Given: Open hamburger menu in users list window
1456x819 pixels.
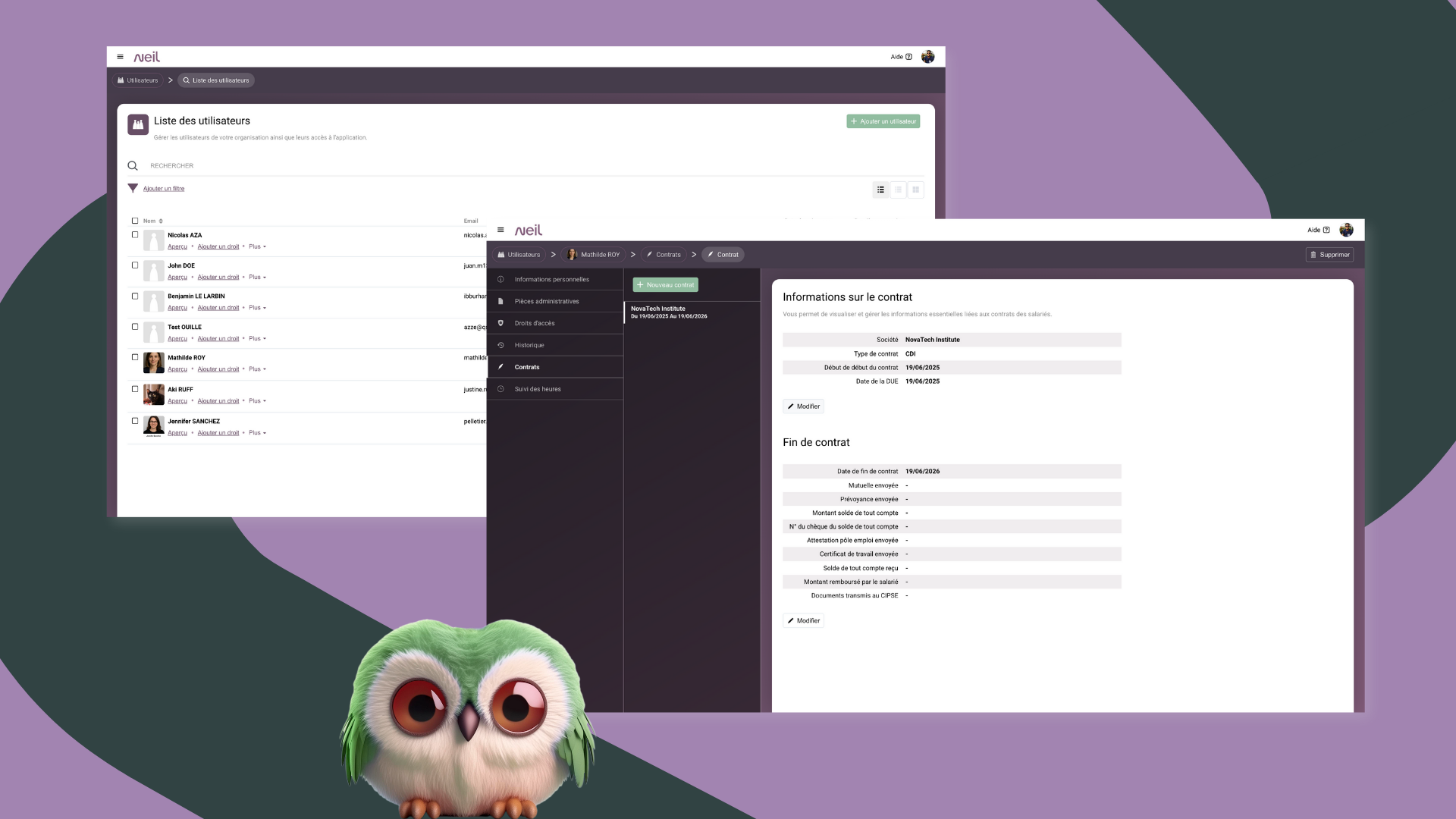Looking at the screenshot, I should click(120, 57).
